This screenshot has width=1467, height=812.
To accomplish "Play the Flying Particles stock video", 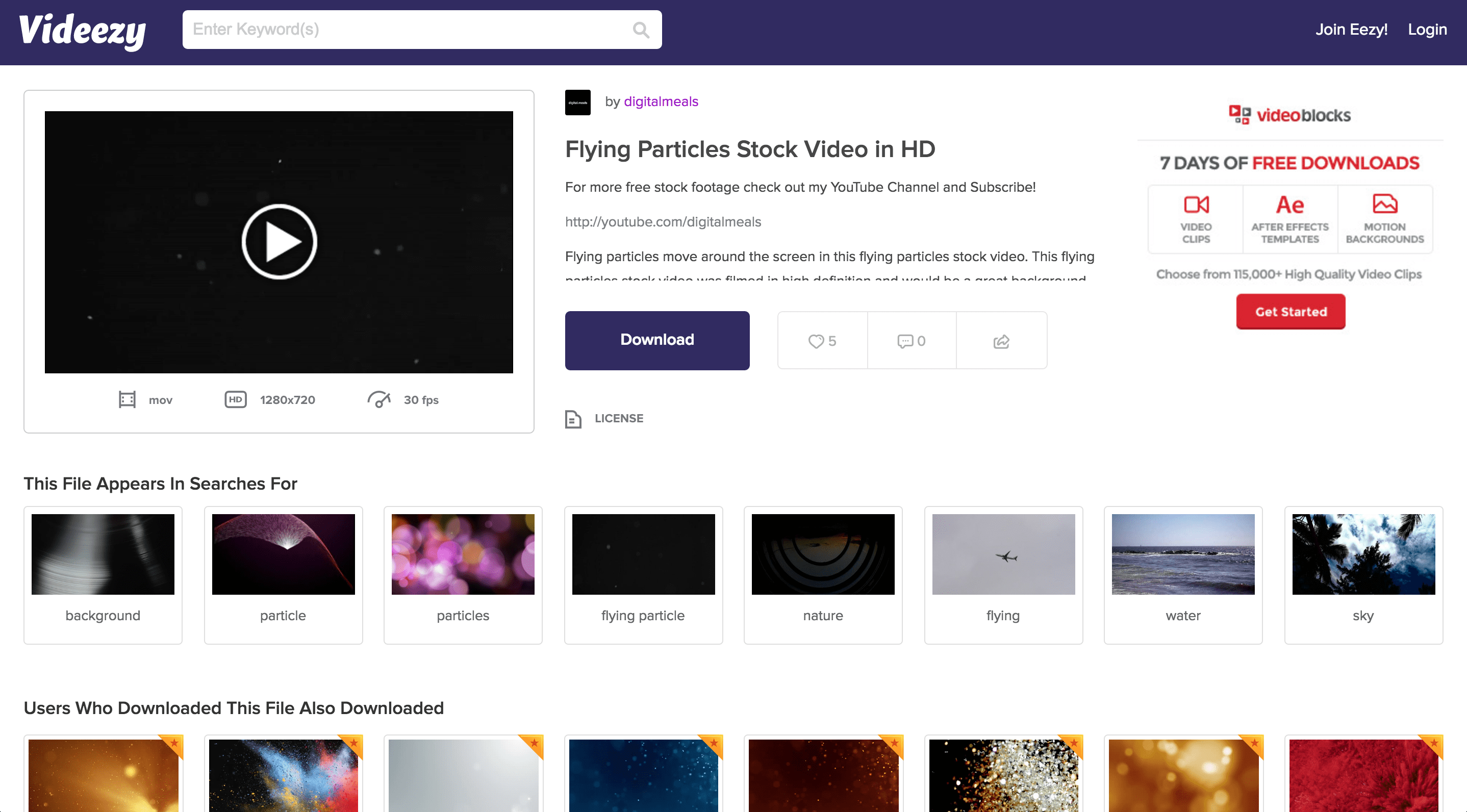I will (279, 240).
